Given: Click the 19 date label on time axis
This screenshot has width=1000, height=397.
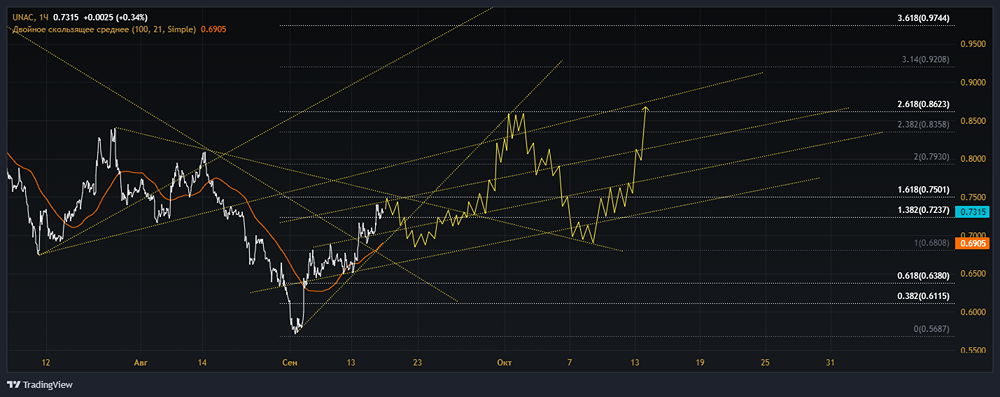Looking at the screenshot, I should (x=700, y=362).
